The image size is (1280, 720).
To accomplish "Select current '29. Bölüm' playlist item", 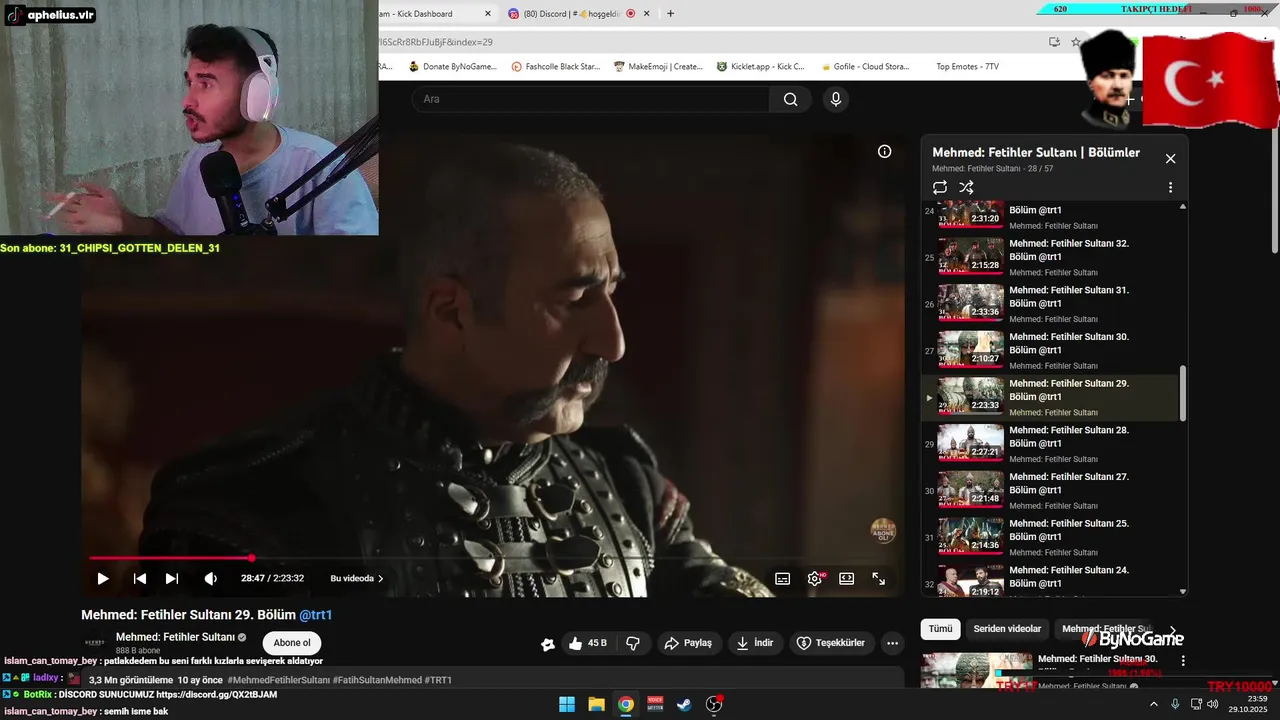I will (1051, 397).
